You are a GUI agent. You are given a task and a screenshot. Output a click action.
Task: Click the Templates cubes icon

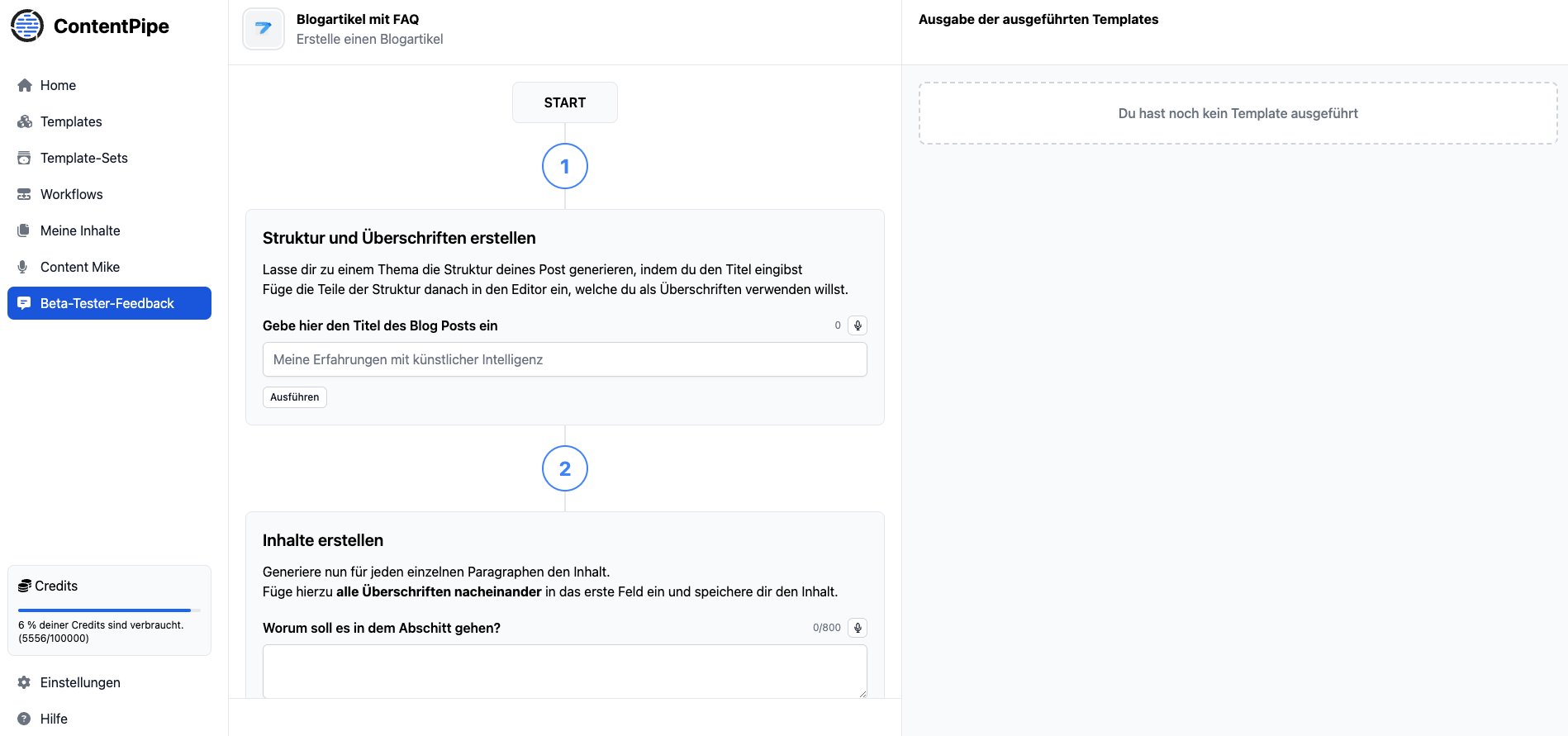click(25, 121)
